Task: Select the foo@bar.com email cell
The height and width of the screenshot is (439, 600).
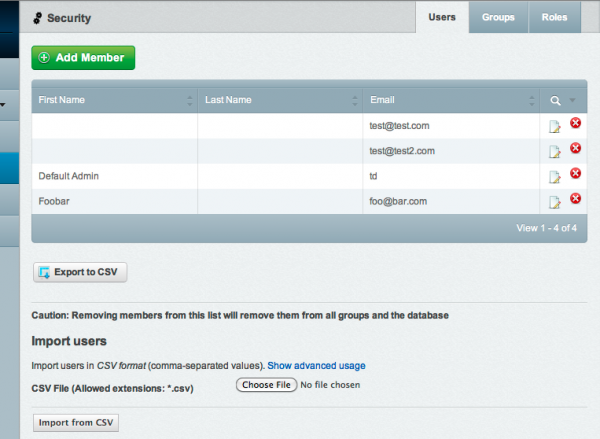Action: tap(451, 201)
